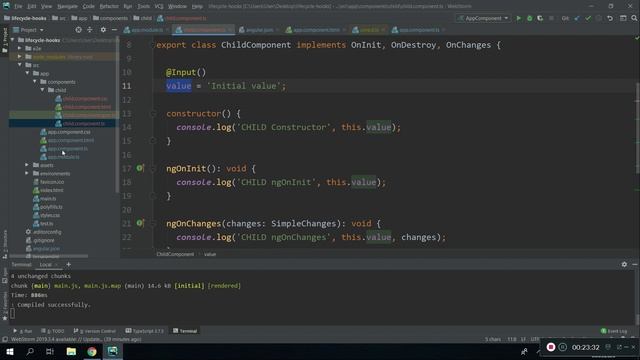Add a new terminal session with plus icon

tap(69, 264)
